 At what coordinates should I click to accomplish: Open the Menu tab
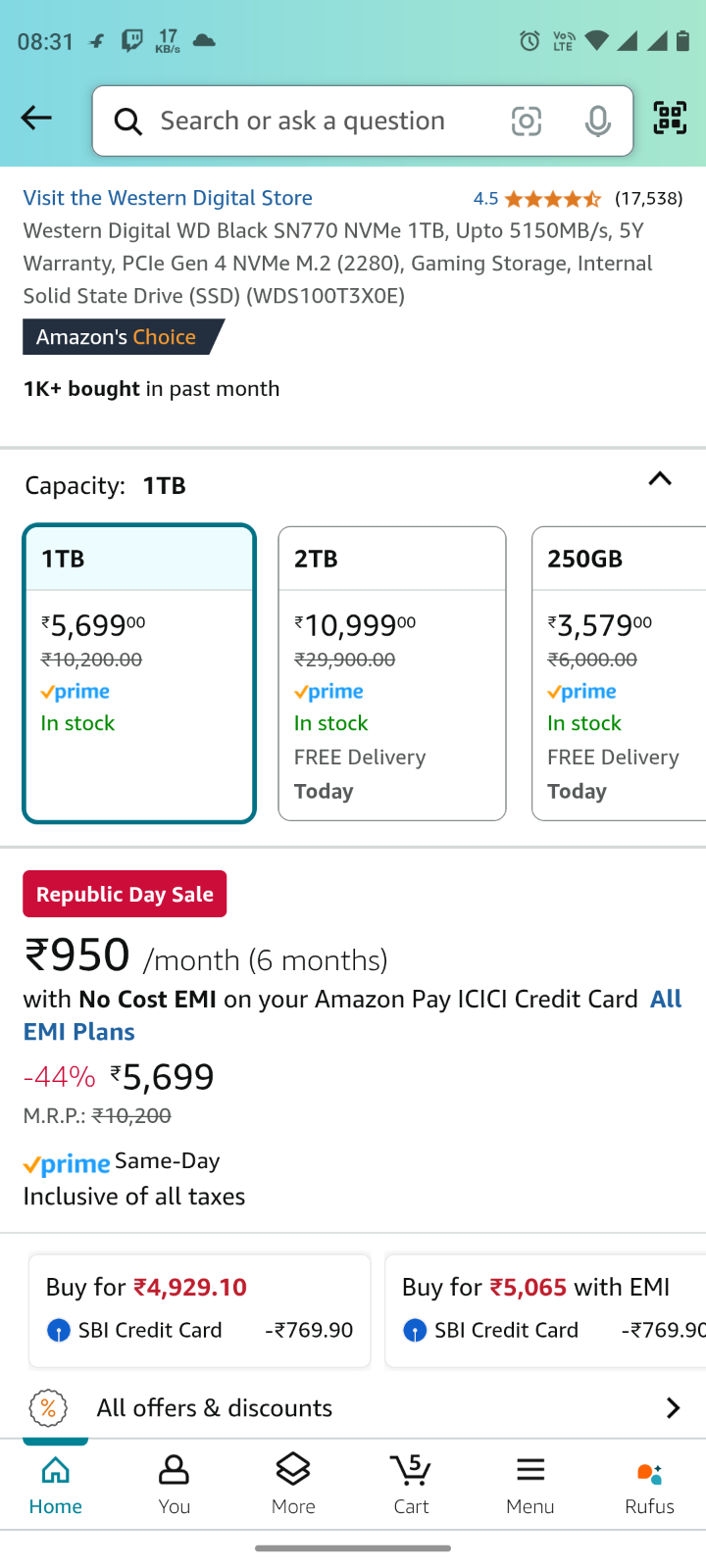pos(530,1484)
